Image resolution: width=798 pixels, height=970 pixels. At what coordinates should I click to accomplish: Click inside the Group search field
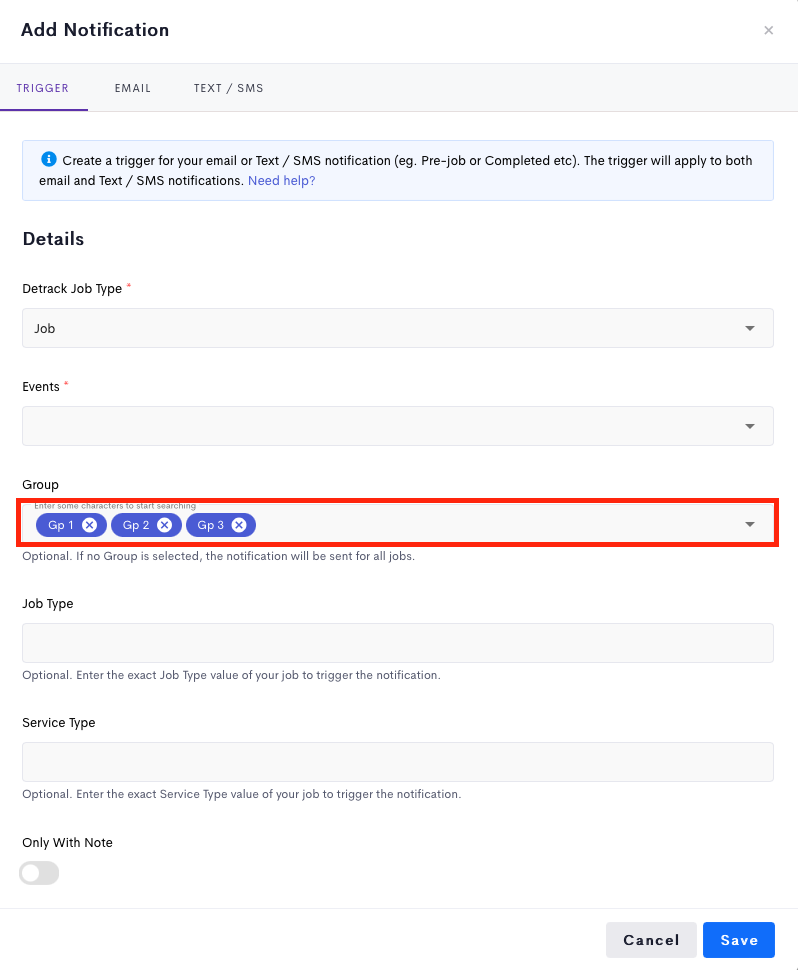click(x=495, y=525)
